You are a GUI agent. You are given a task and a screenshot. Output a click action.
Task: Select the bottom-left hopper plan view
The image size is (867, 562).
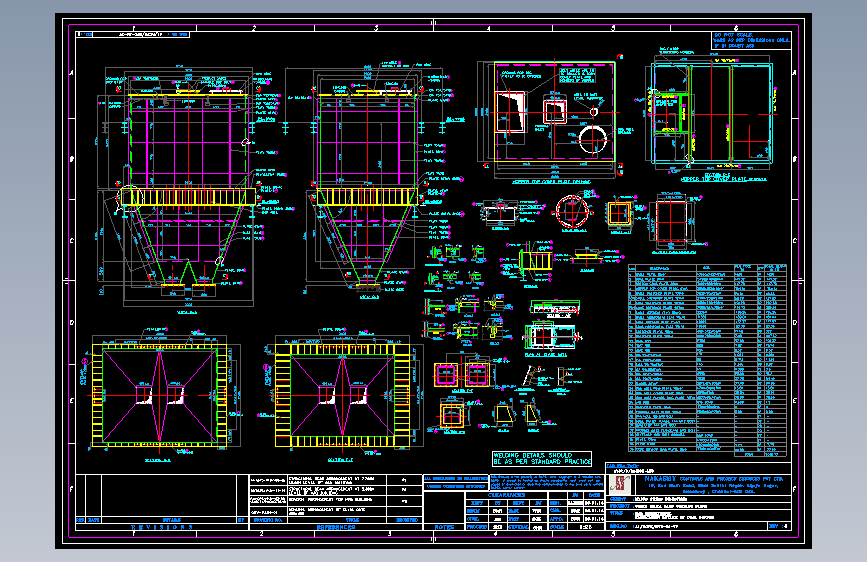[160, 395]
